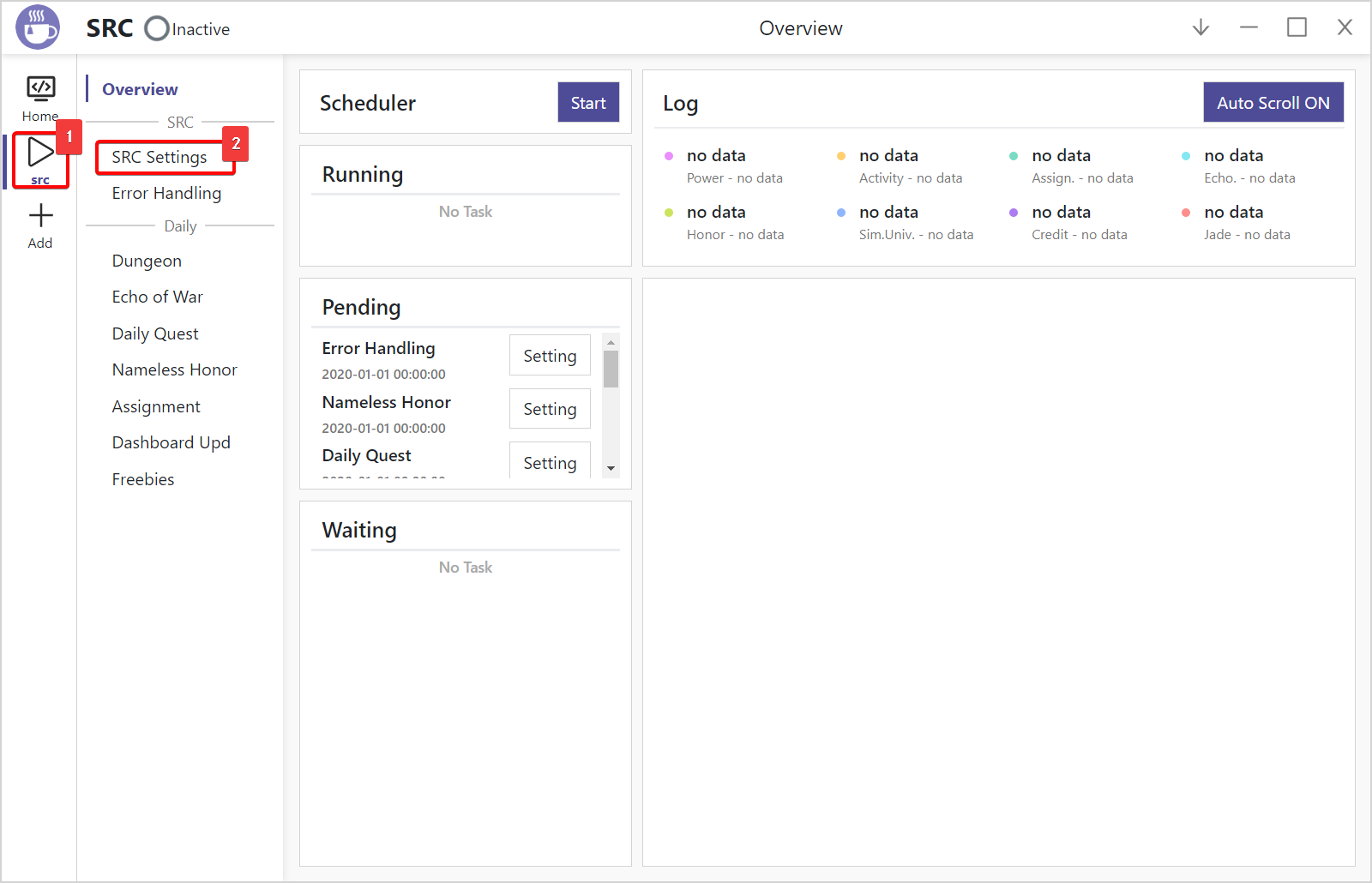Open Setting for Error Handling task
Image resolution: width=1372 pixels, height=883 pixels.
[550, 355]
